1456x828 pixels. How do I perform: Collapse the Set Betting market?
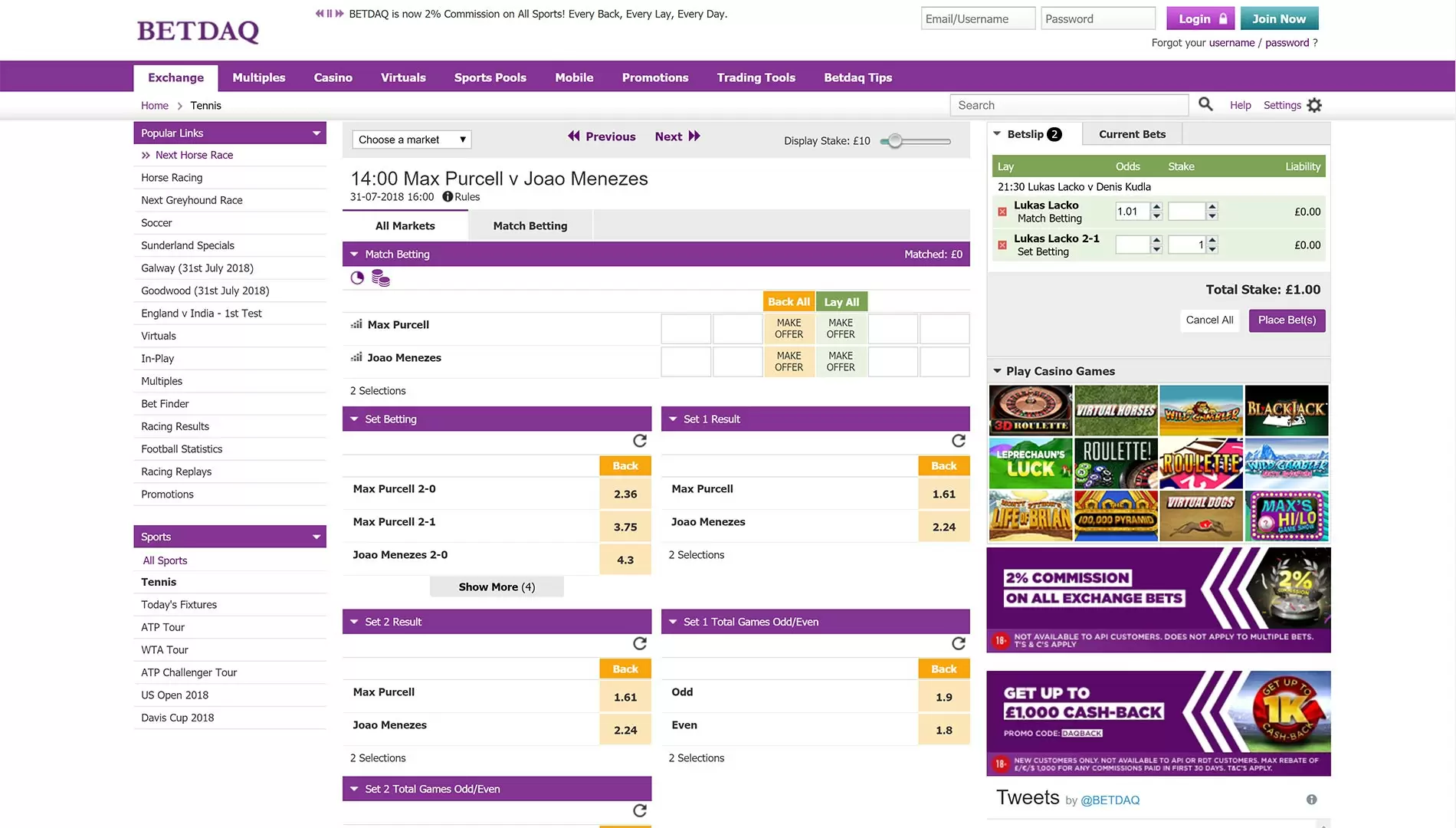[x=354, y=419]
